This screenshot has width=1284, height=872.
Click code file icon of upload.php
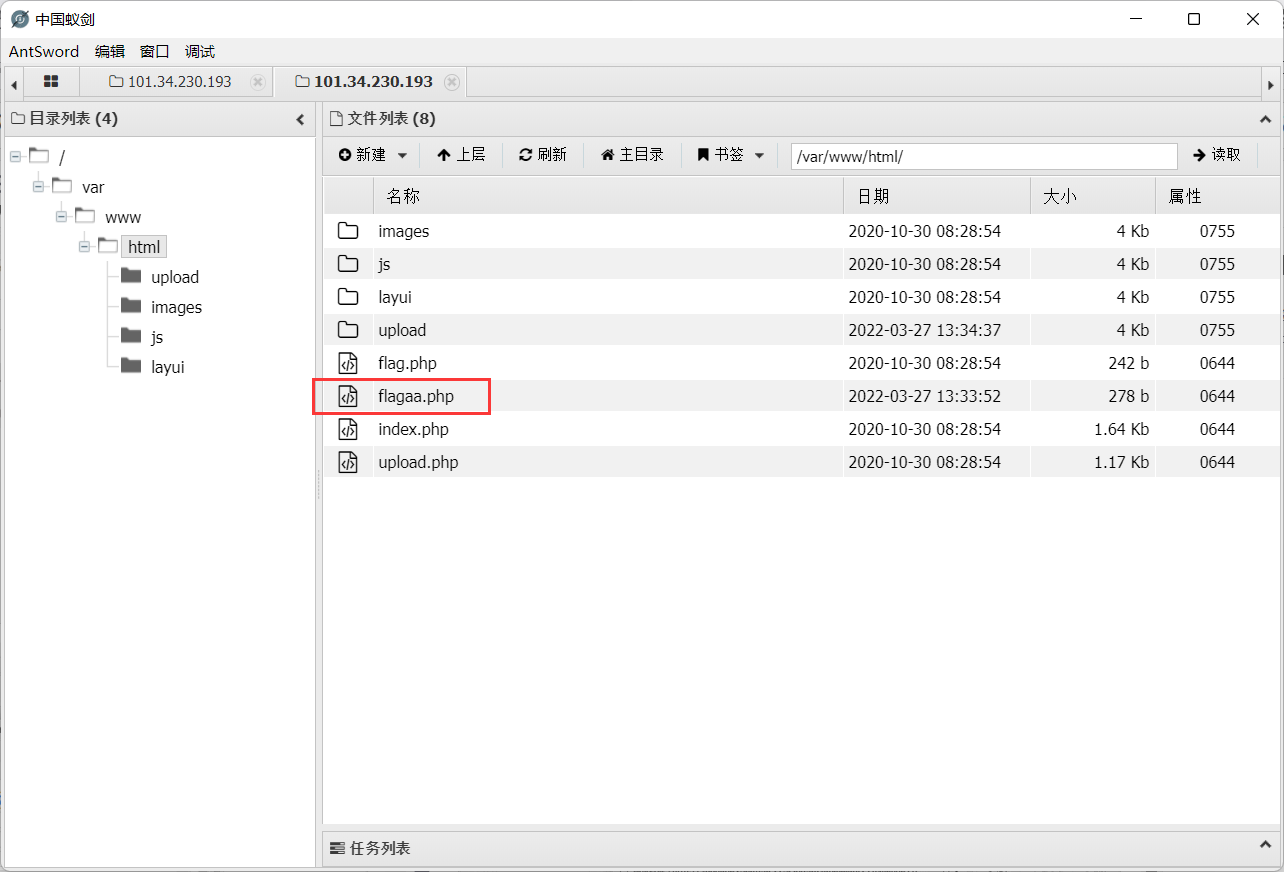pos(348,462)
